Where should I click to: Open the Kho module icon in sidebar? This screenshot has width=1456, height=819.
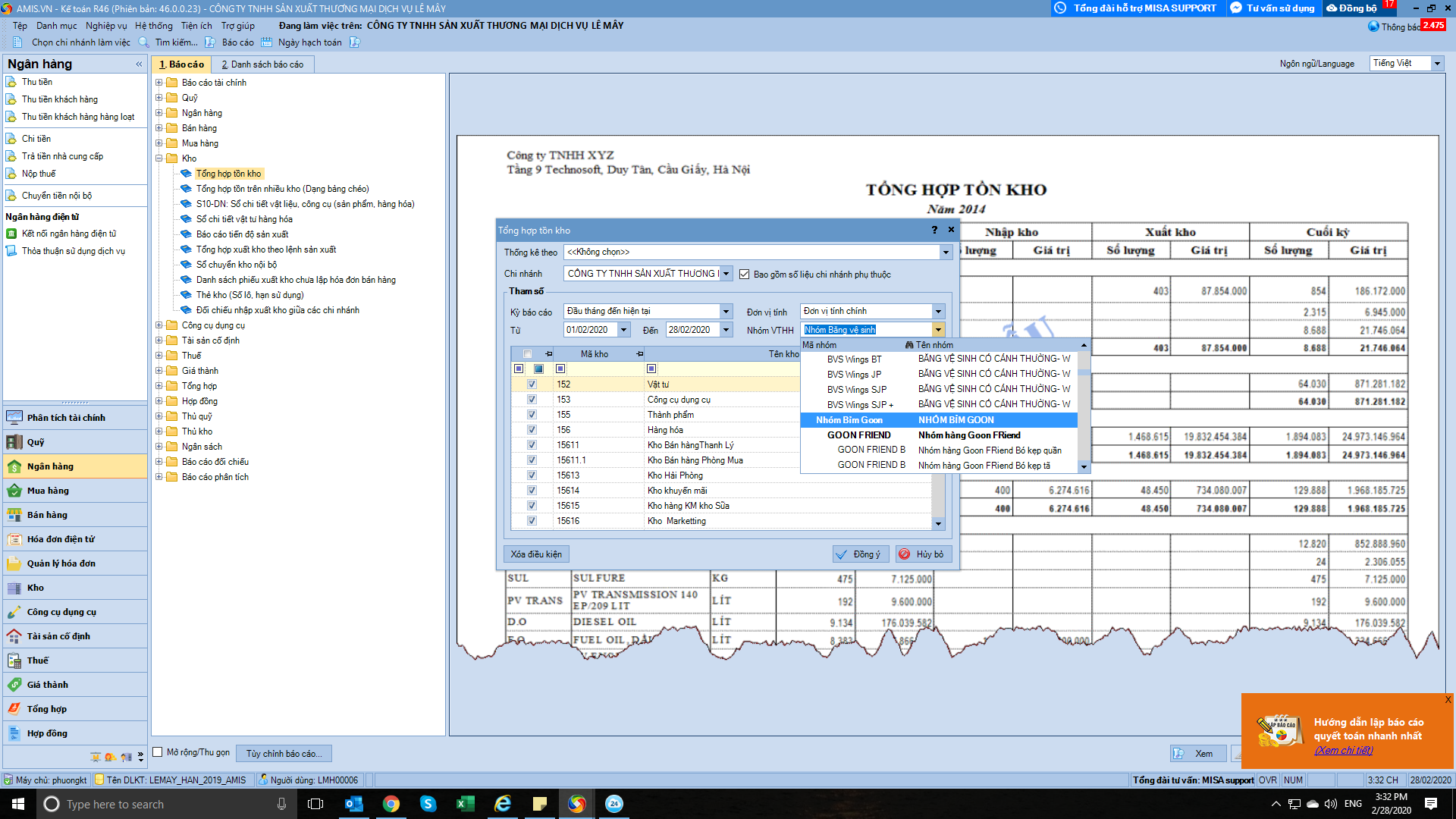click(14, 588)
